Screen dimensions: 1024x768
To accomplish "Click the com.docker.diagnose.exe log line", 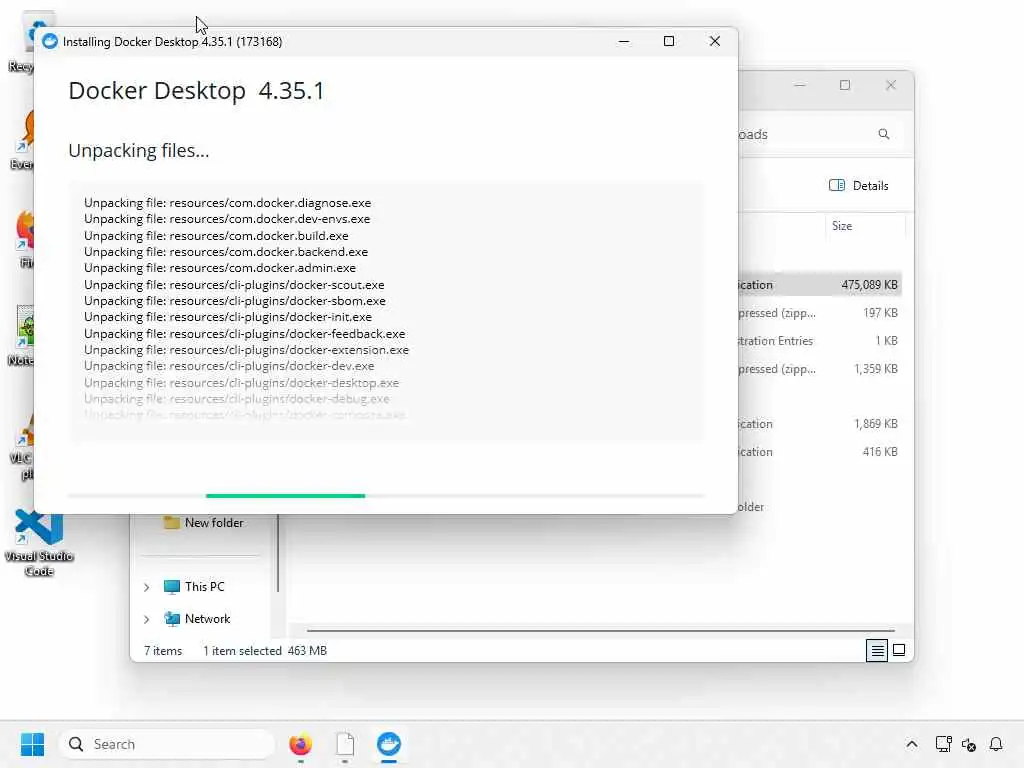I will pos(227,203).
